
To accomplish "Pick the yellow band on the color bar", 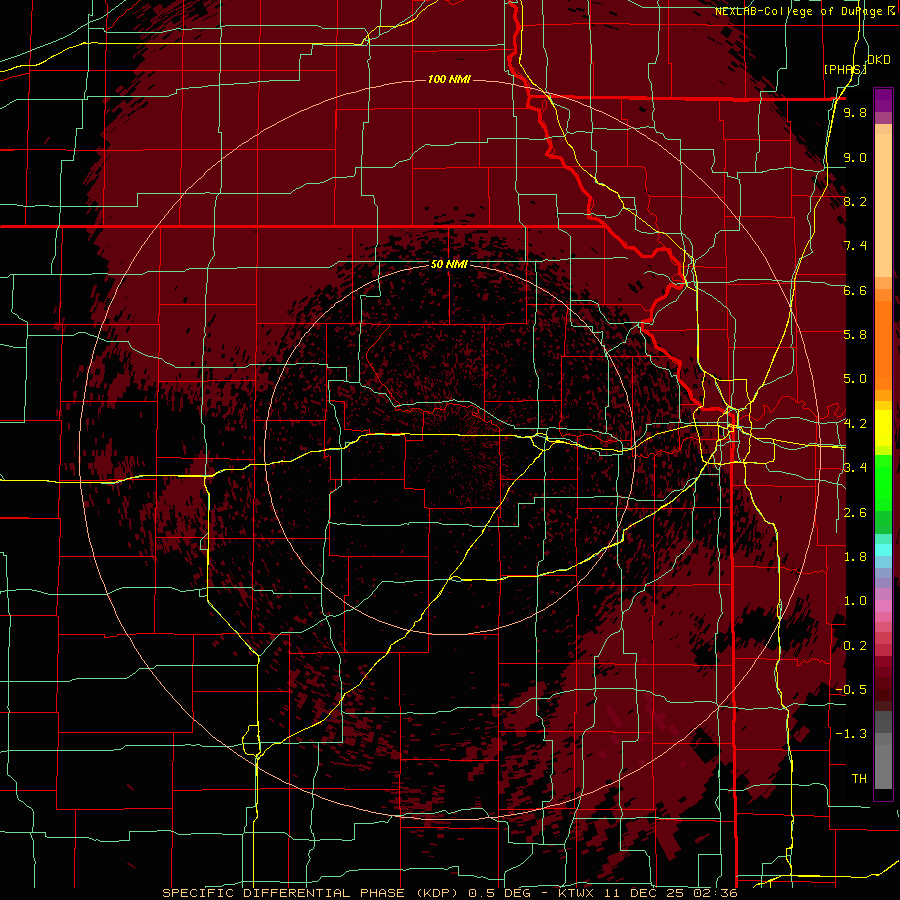I will coord(883,428).
